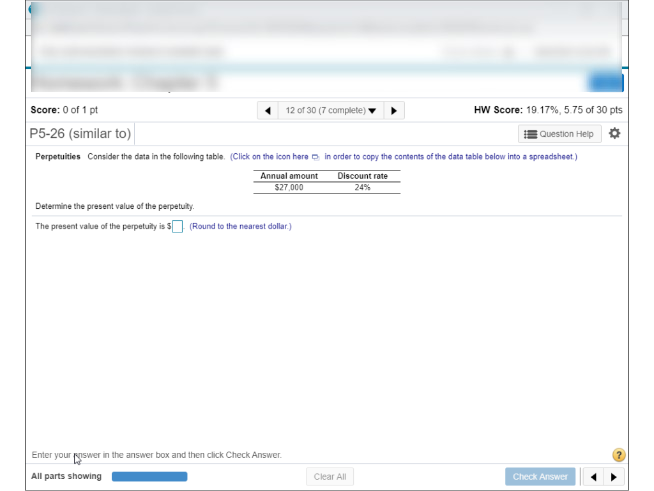Open the 12 of 30 question dropdown
Image resolution: width=654 pixels, height=491 pixels.
(331, 111)
